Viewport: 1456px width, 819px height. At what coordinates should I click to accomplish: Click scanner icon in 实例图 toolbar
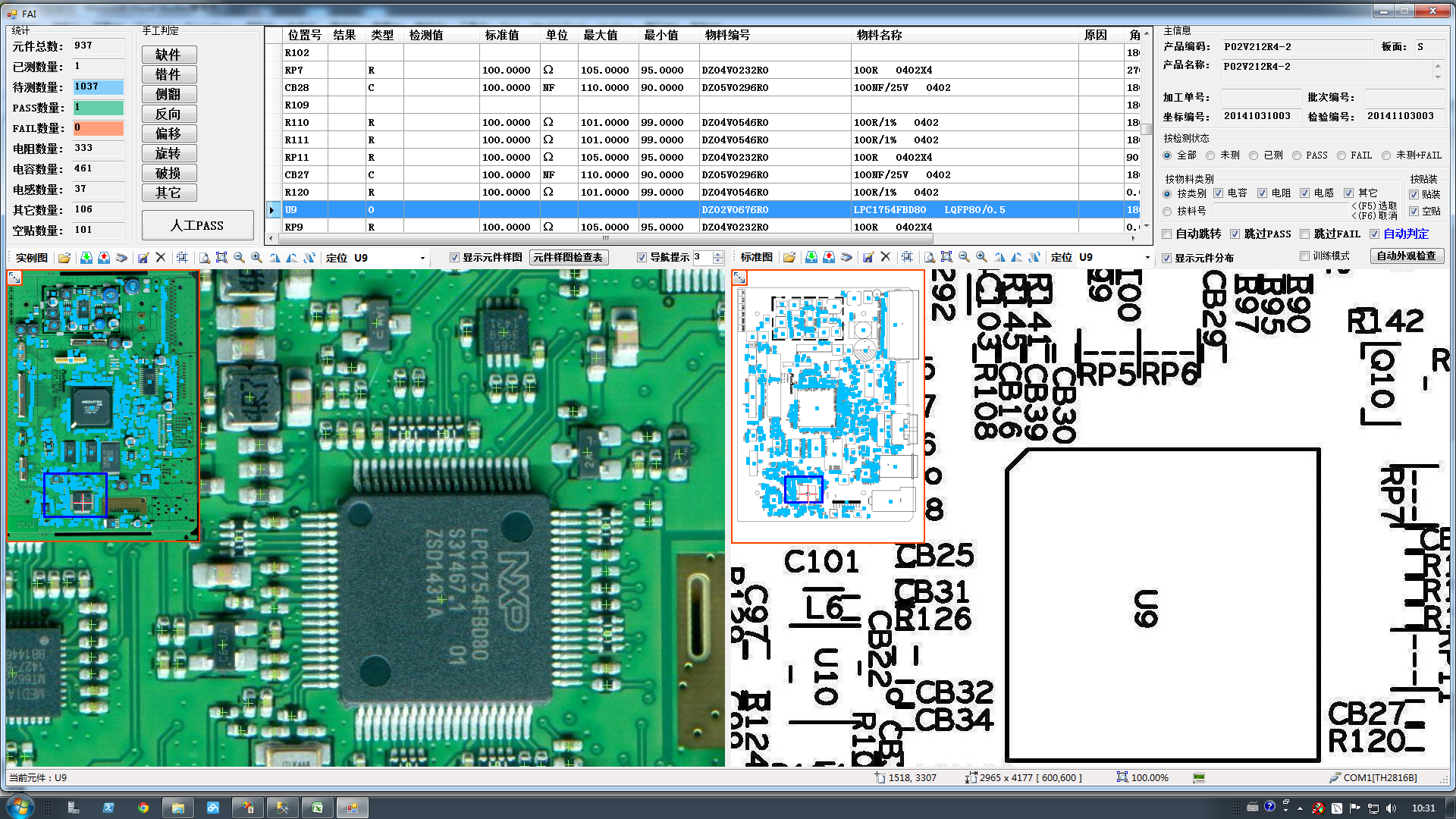point(121,258)
